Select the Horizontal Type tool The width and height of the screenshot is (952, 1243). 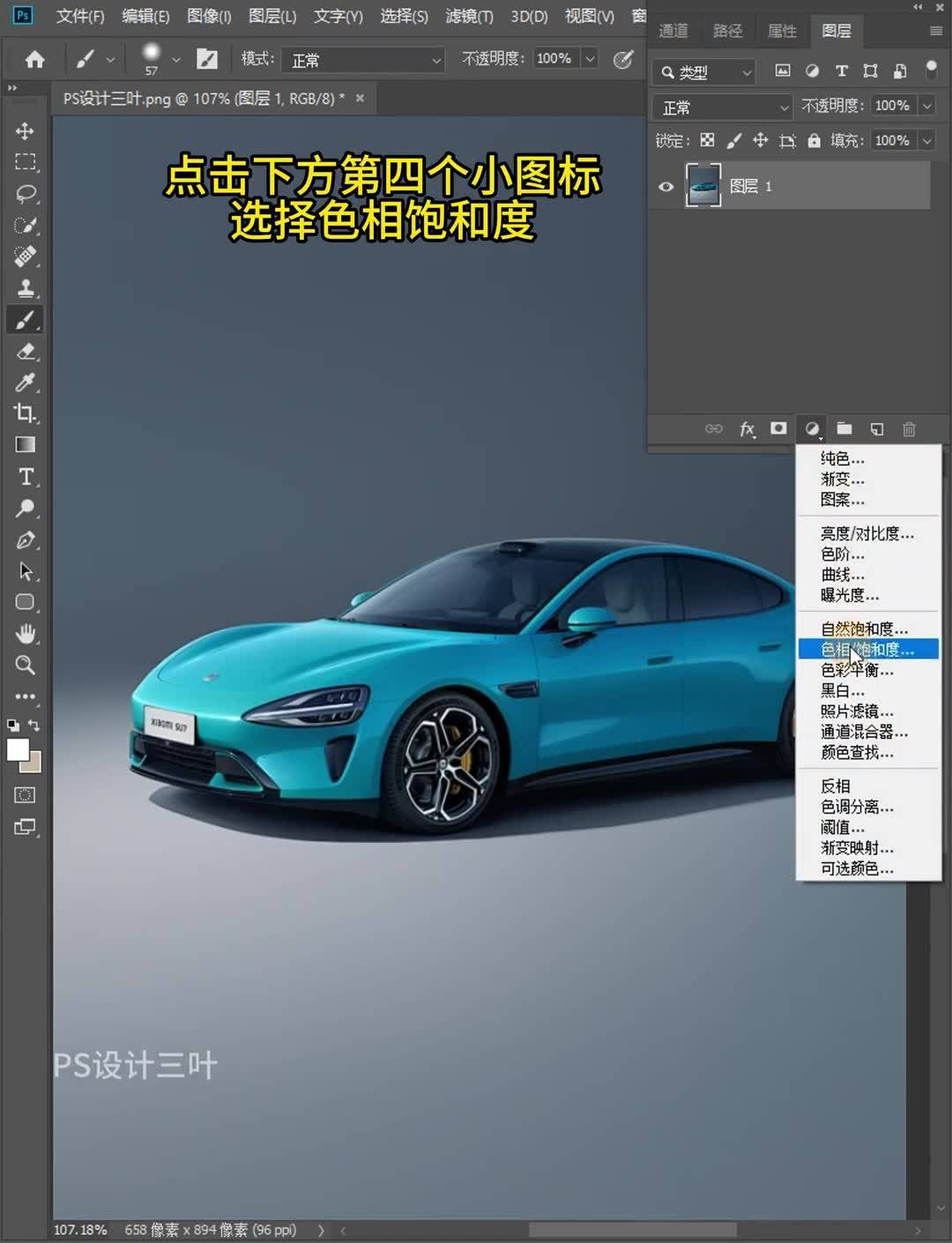click(24, 477)
